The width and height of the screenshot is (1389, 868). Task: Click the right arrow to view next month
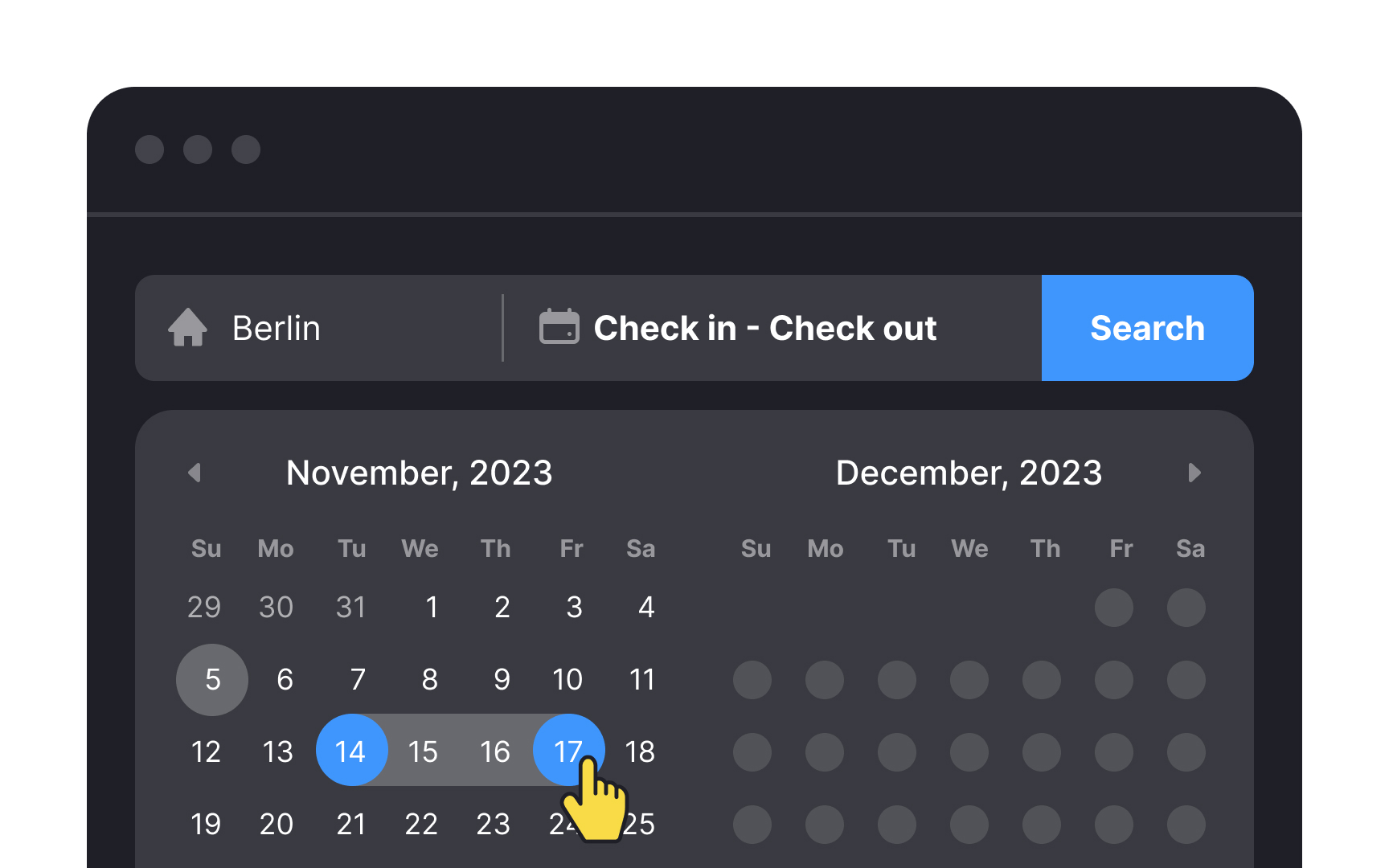(1195, 473)
